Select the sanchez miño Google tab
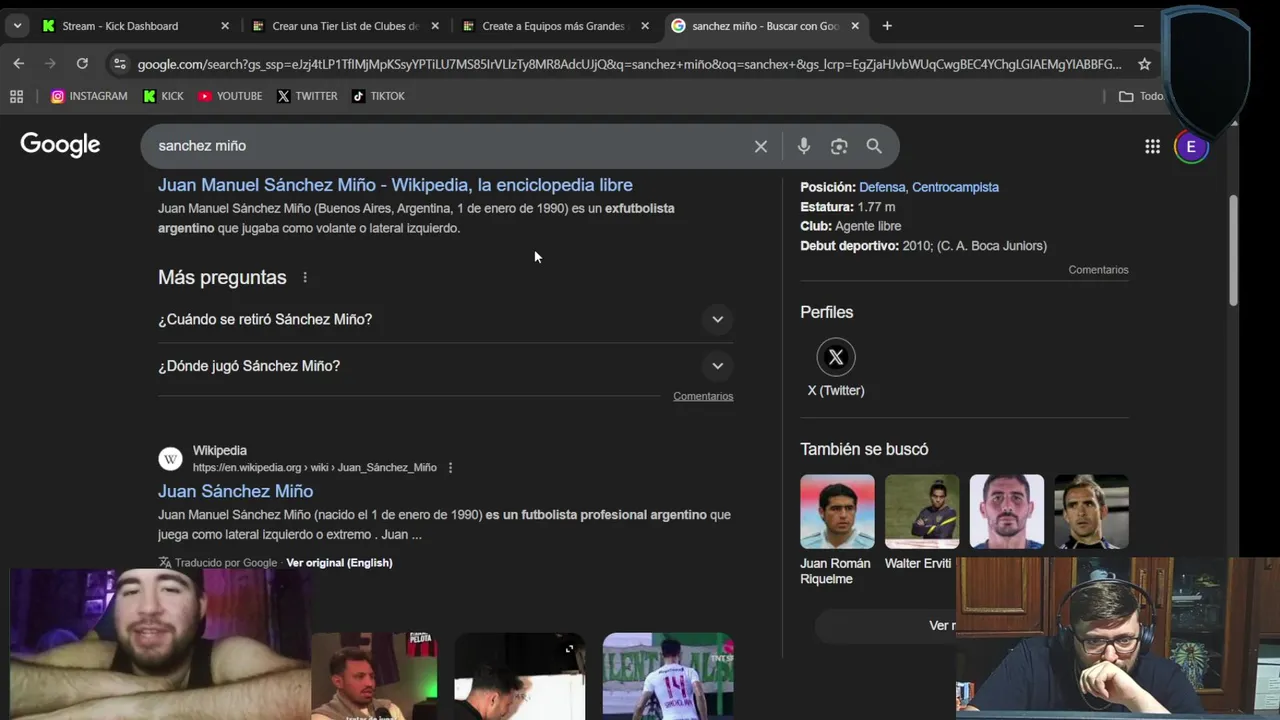This screenshot has height=720, width=1280. click(765, 26)
